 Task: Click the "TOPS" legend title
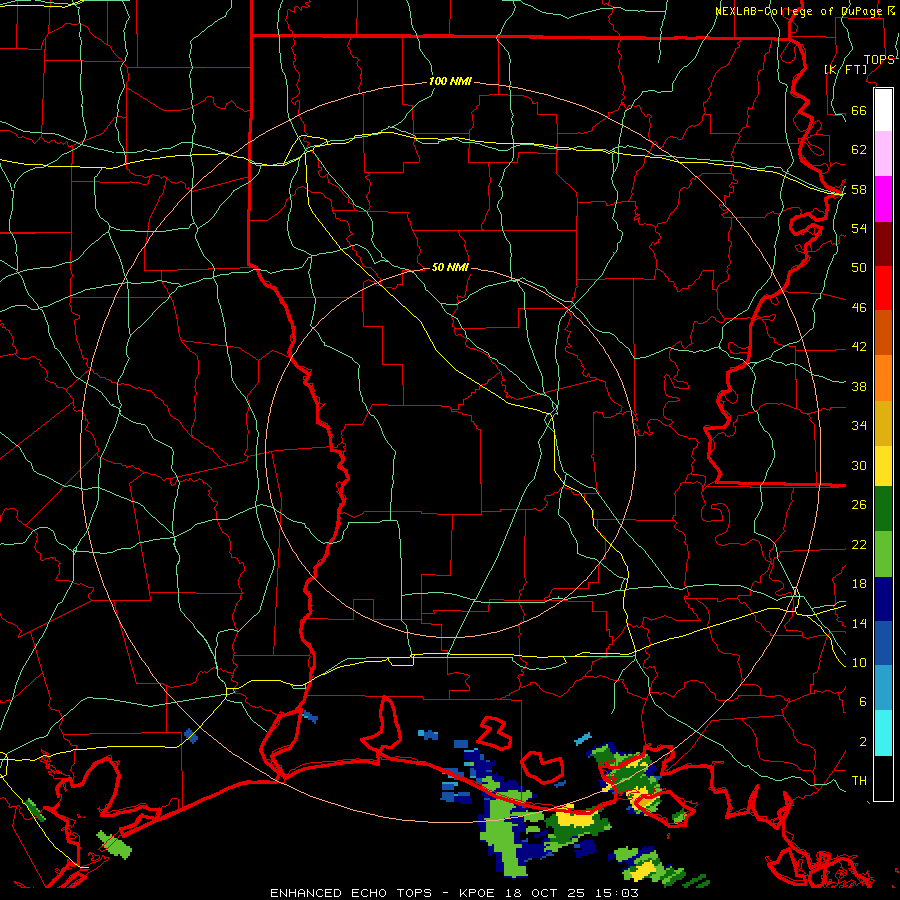(x=879, y=59)
